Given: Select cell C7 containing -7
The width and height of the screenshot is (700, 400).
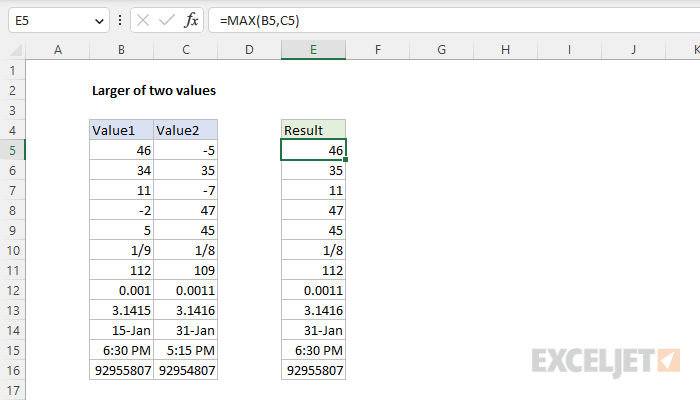Looking at the screenshot, I should pyautogui.click(x=186, y=191).
